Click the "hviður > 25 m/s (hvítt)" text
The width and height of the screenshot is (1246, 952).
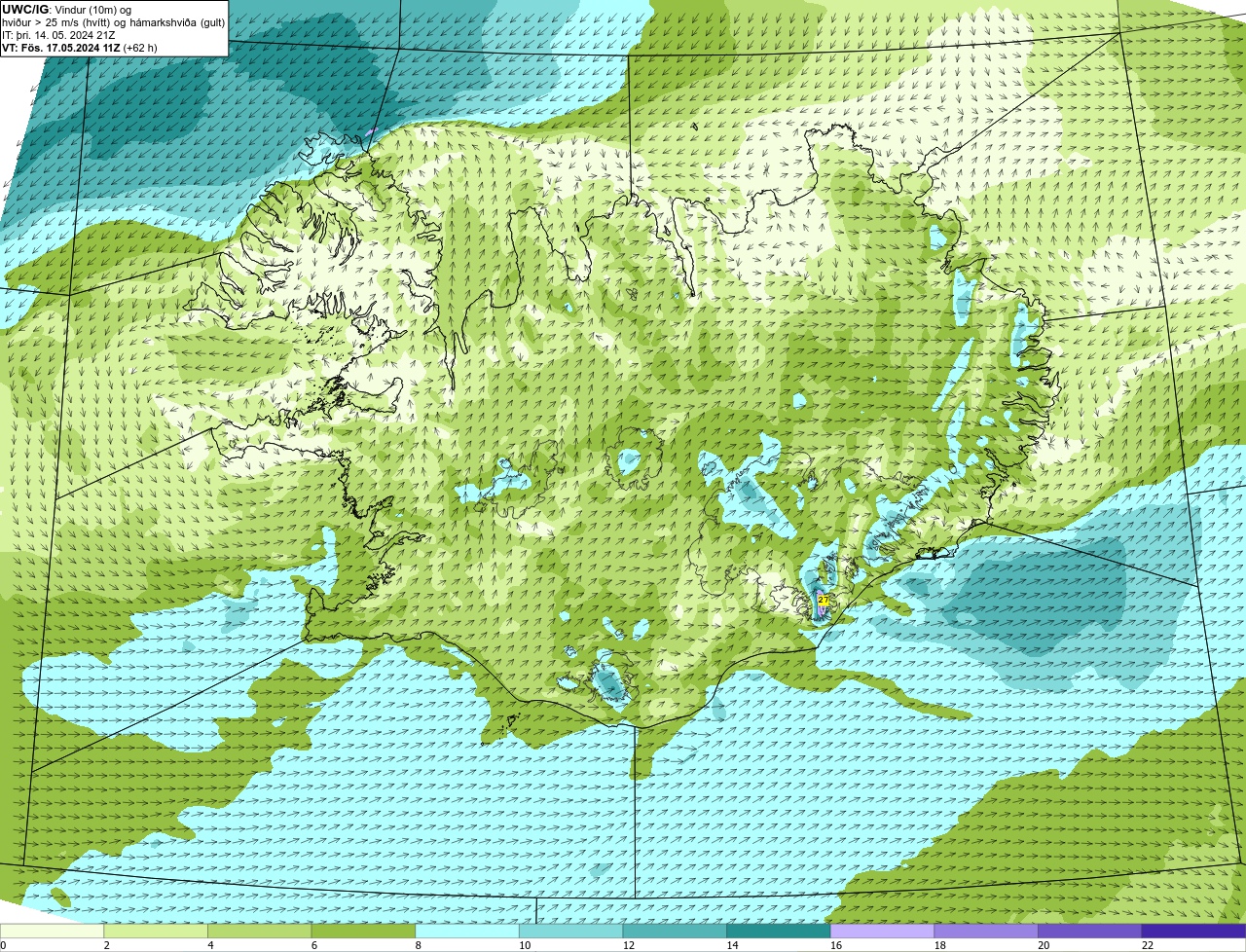[x=56, y=22]
